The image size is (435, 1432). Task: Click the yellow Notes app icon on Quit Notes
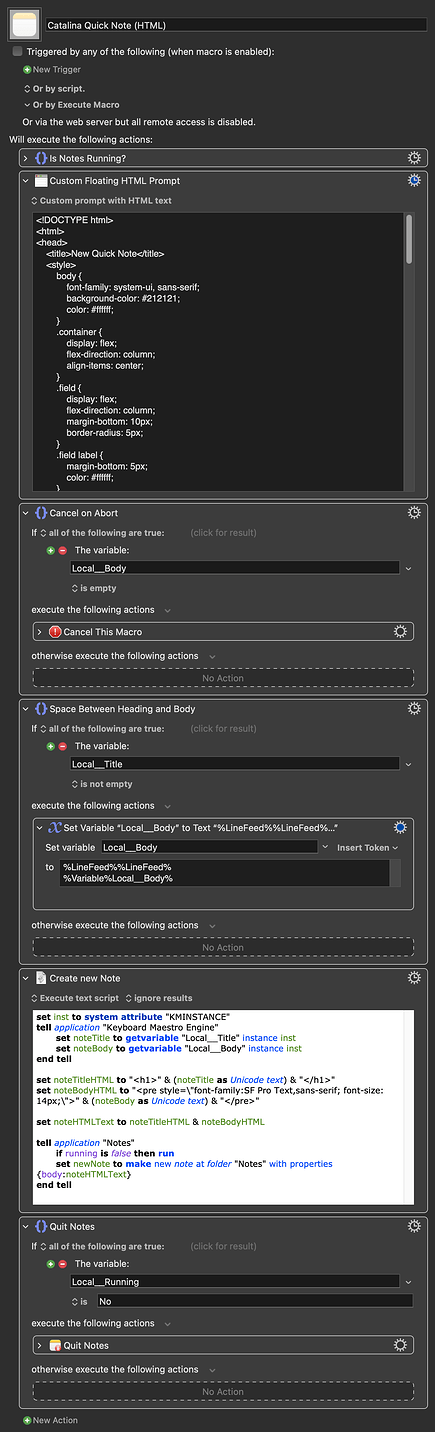pyautogui.click(x=55, y=1345)
